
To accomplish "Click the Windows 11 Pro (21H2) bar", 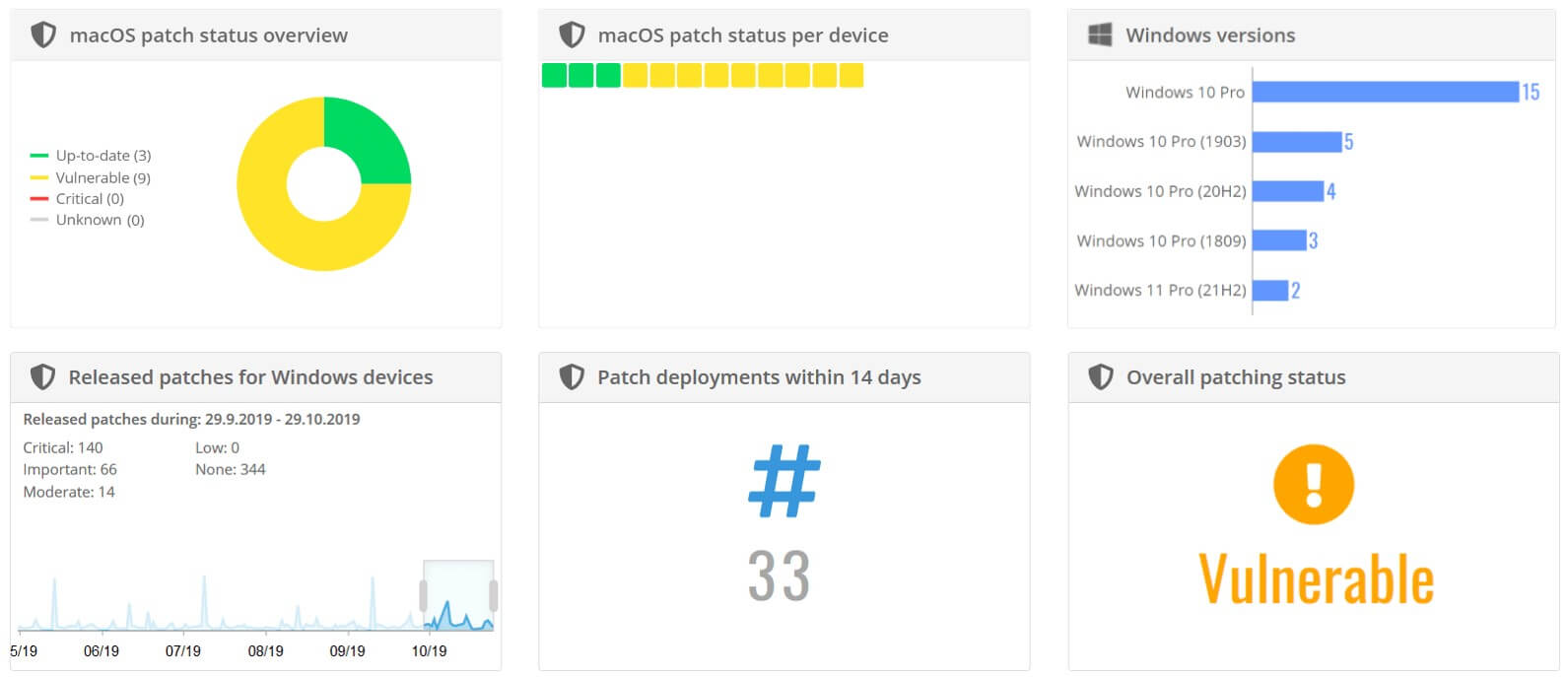I will click(1270, 290).
